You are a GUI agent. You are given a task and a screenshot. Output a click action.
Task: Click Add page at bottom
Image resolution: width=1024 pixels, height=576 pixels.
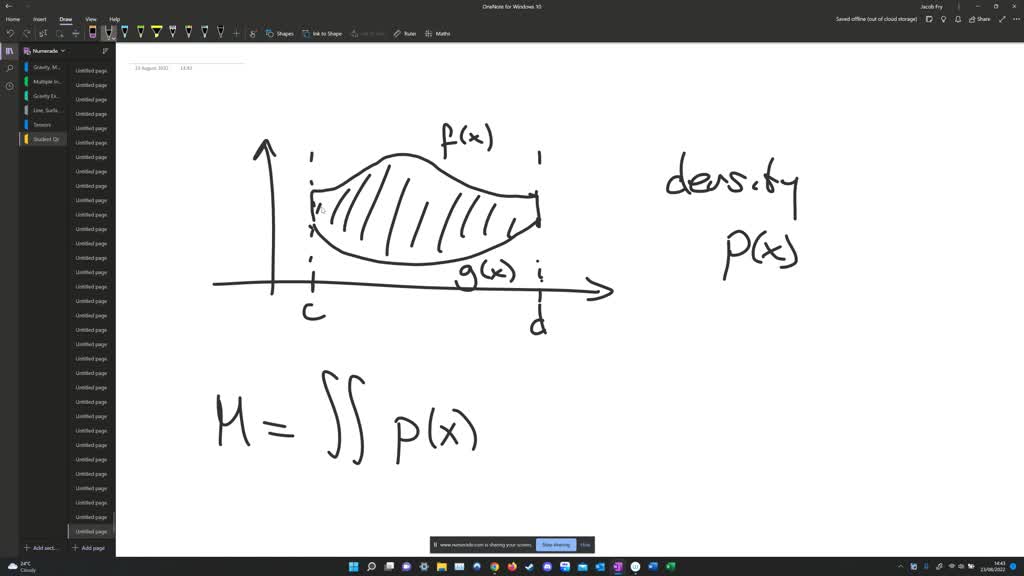pyautogui.click(x=89, y=548)
